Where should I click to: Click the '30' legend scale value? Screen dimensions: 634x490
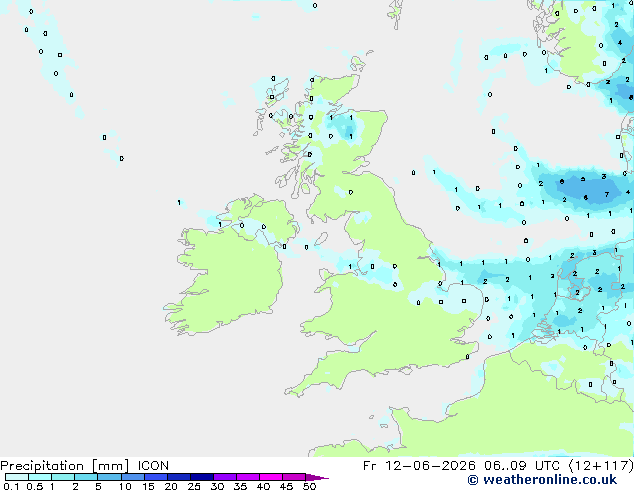point(217,486)
